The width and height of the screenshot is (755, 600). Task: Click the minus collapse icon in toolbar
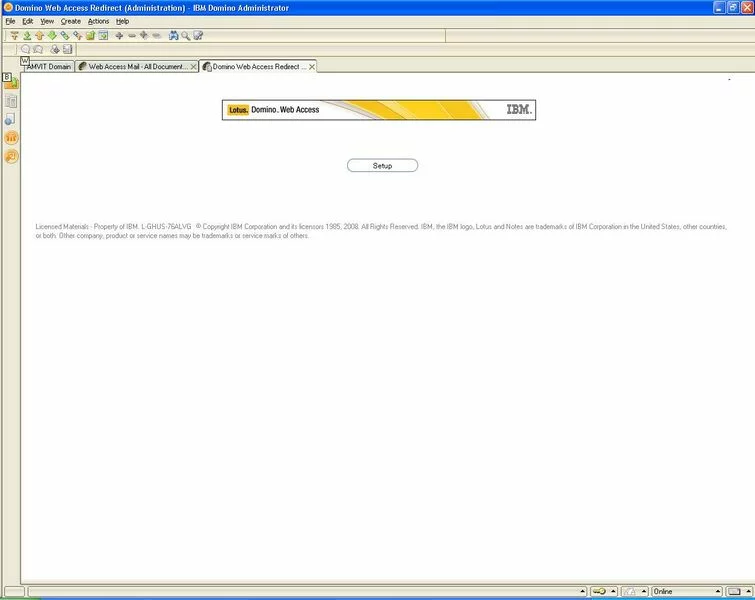click(131, 35)
